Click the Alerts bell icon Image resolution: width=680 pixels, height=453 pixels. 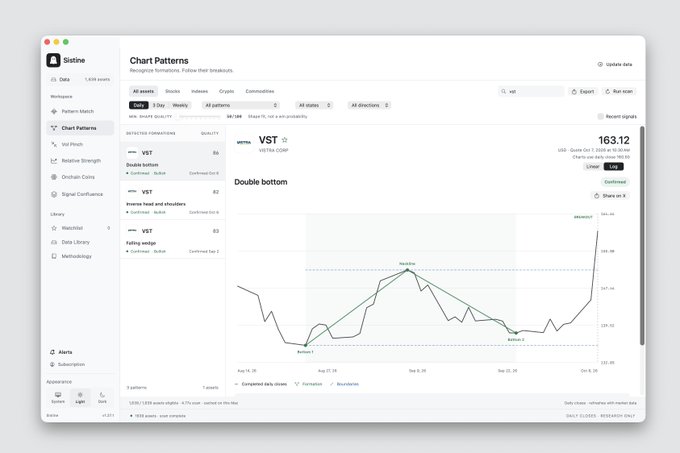click(x=52, y=352)
